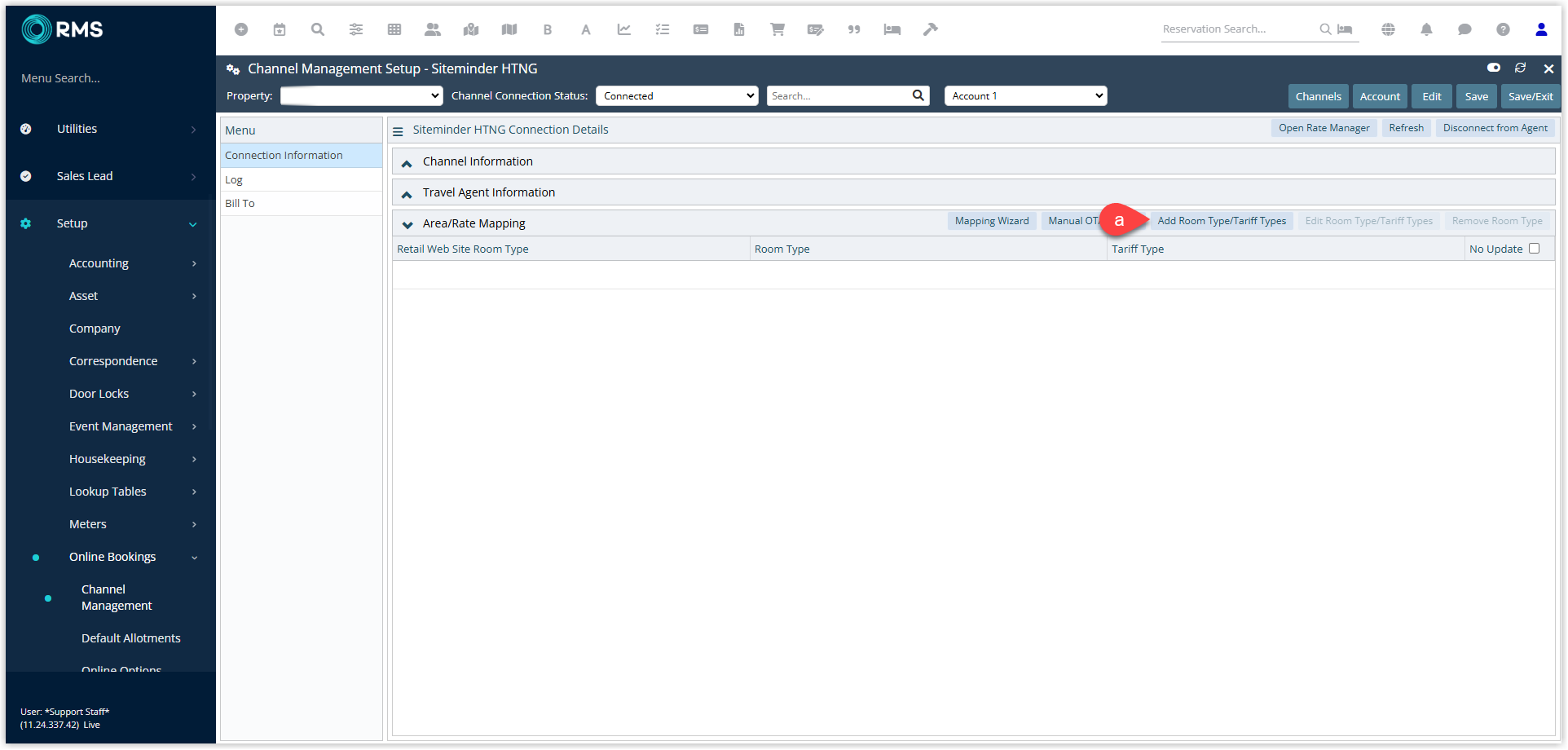Open the help question mark icon
The height and width of the screenshot is (750, 1568).
pos(1503,29)
